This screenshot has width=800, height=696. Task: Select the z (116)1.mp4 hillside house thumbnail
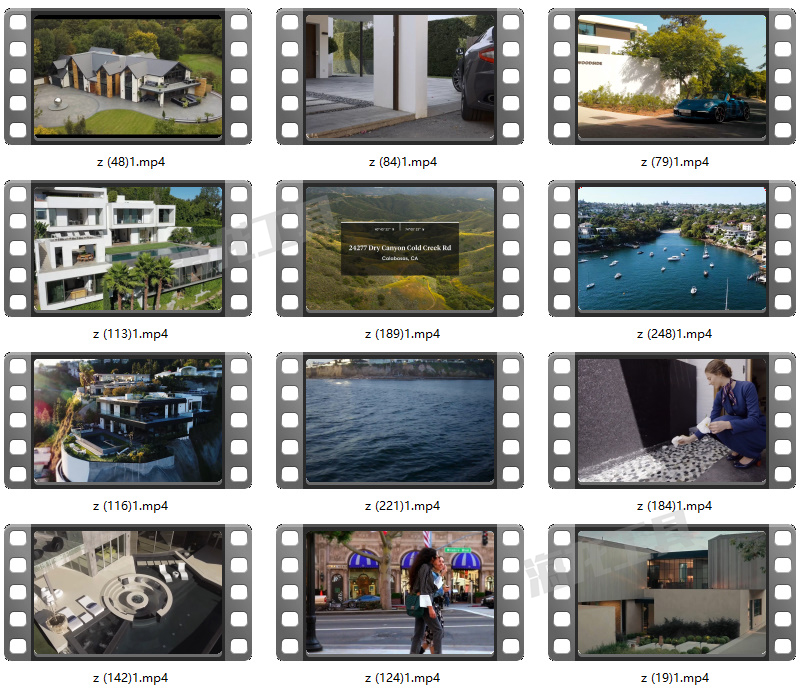[x=128, y=421]
